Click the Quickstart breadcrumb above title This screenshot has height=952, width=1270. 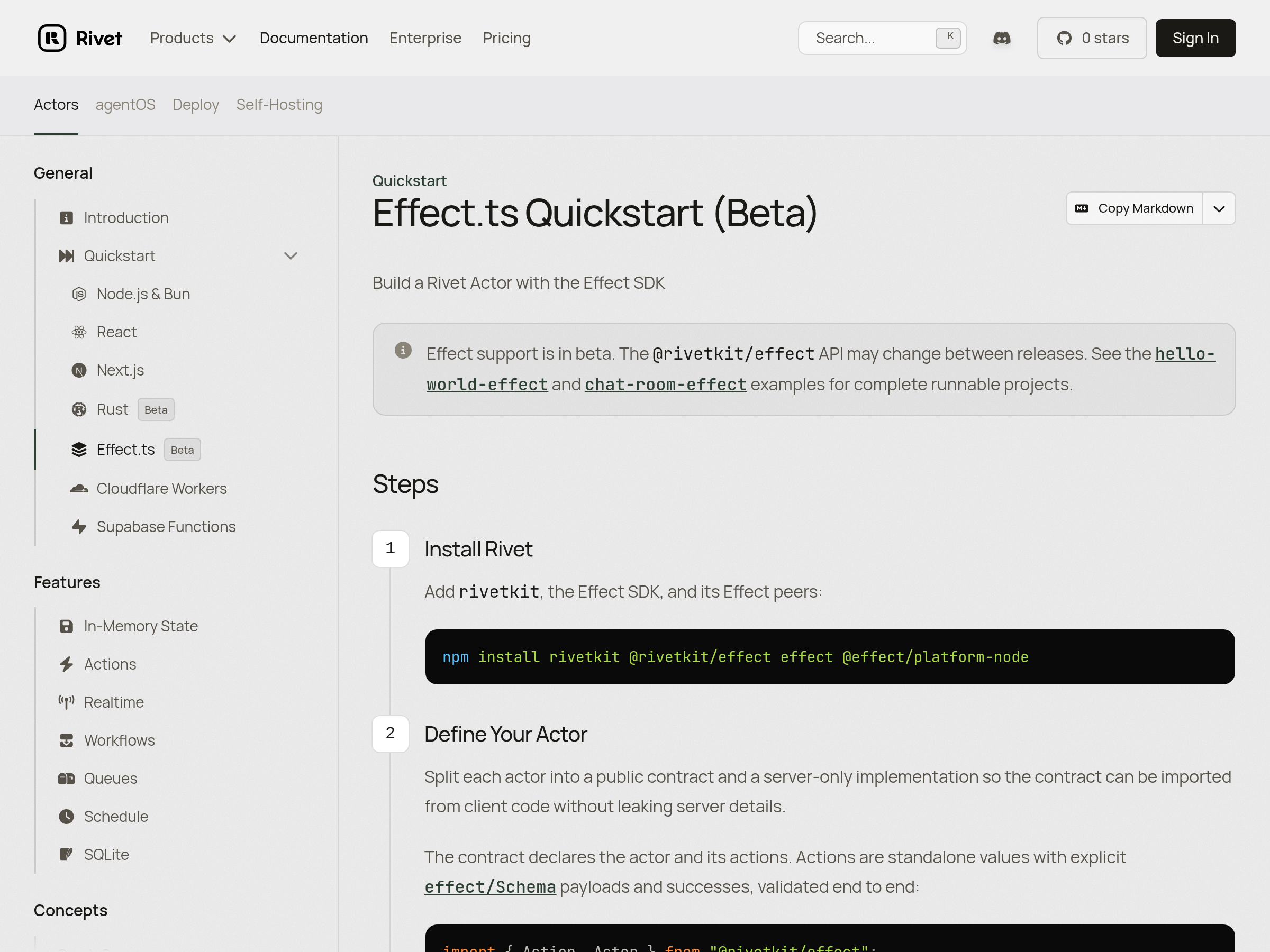click(410, 181)
